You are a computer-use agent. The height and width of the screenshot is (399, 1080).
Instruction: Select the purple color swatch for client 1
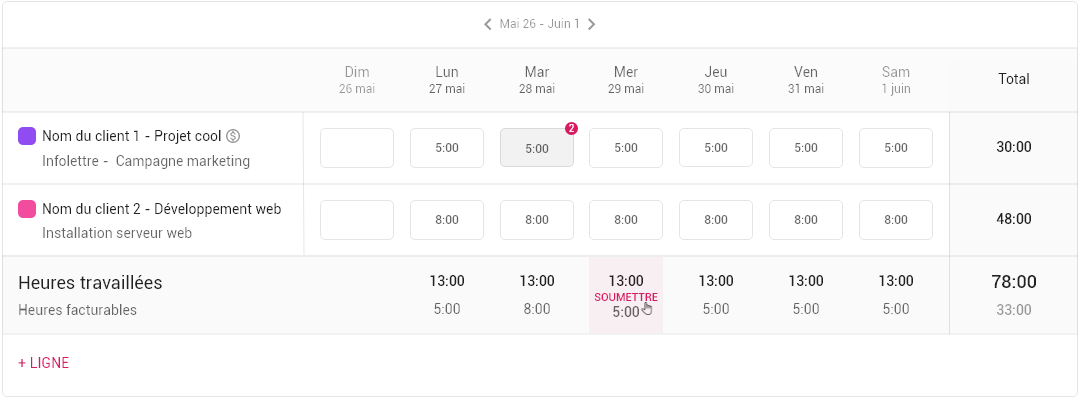coord(27,136)
